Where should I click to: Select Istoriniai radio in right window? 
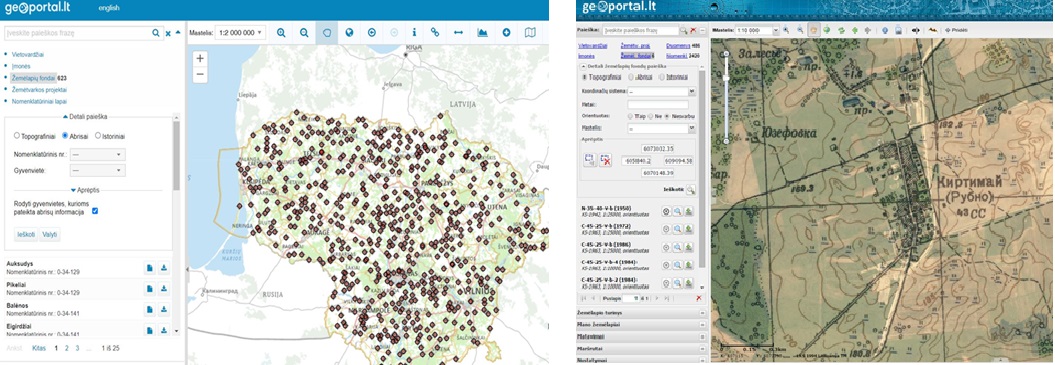point(661,77)
